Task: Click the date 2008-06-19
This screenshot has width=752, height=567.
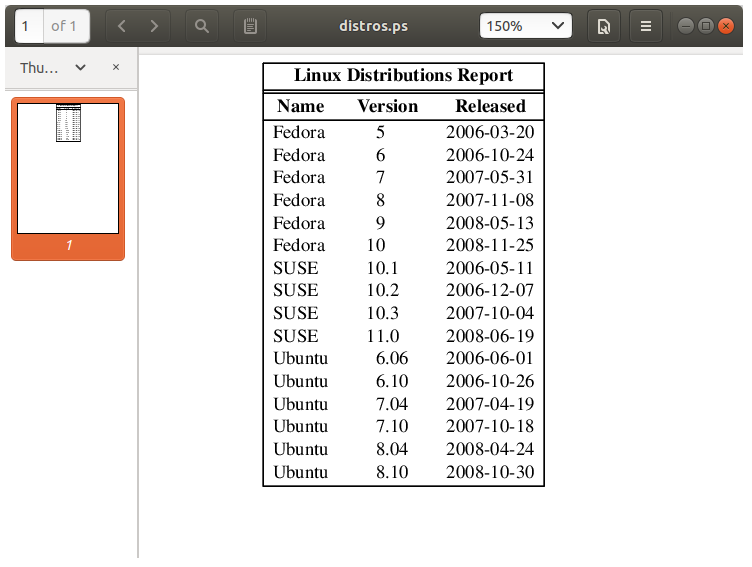Action: pyautogui.click(x=490, y=336)
